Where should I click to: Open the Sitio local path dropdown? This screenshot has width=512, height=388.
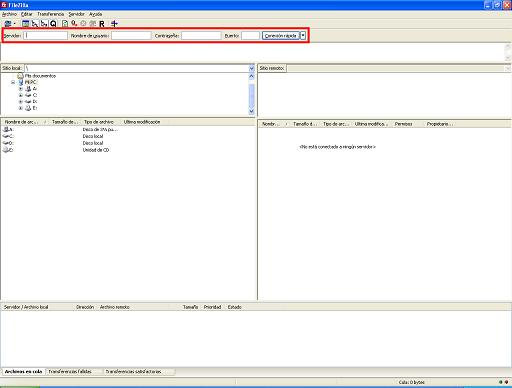[x=252, y=68]
